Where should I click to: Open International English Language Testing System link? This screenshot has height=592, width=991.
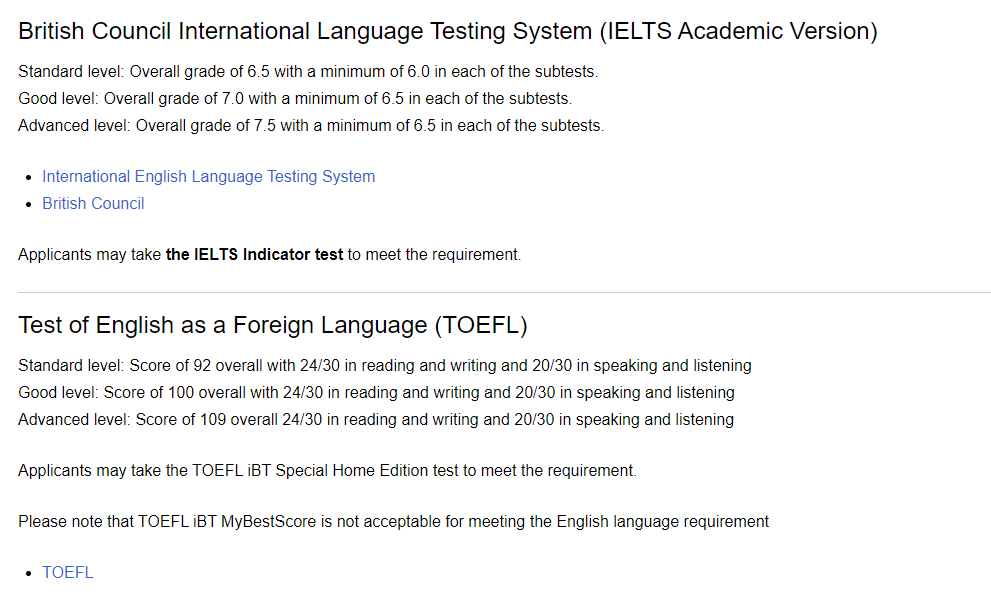[209, 176]
